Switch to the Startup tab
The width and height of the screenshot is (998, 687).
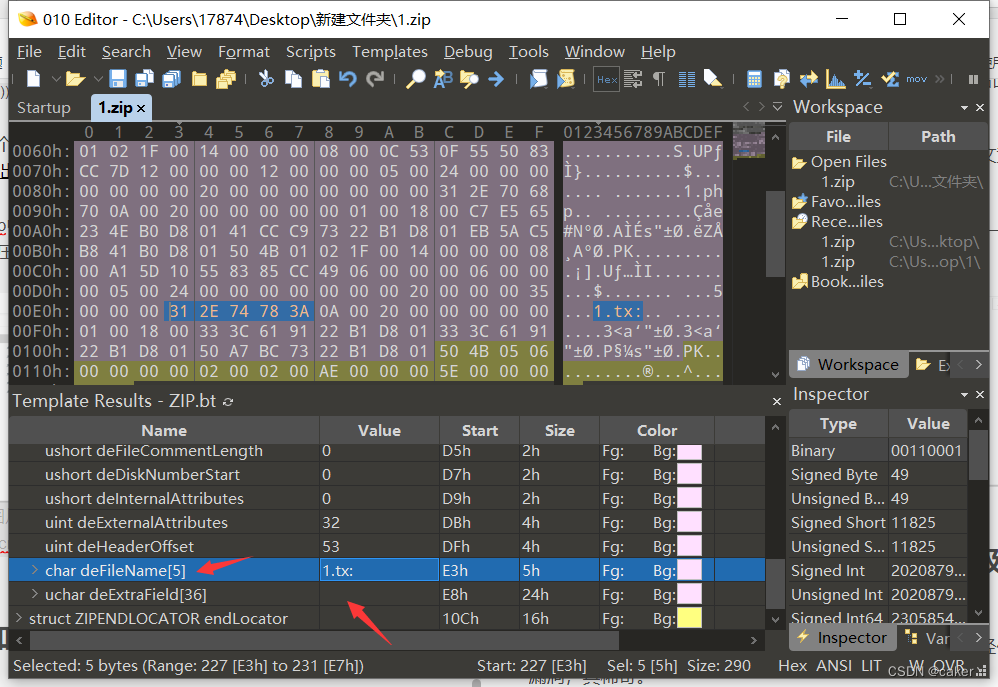coord(44,108)
